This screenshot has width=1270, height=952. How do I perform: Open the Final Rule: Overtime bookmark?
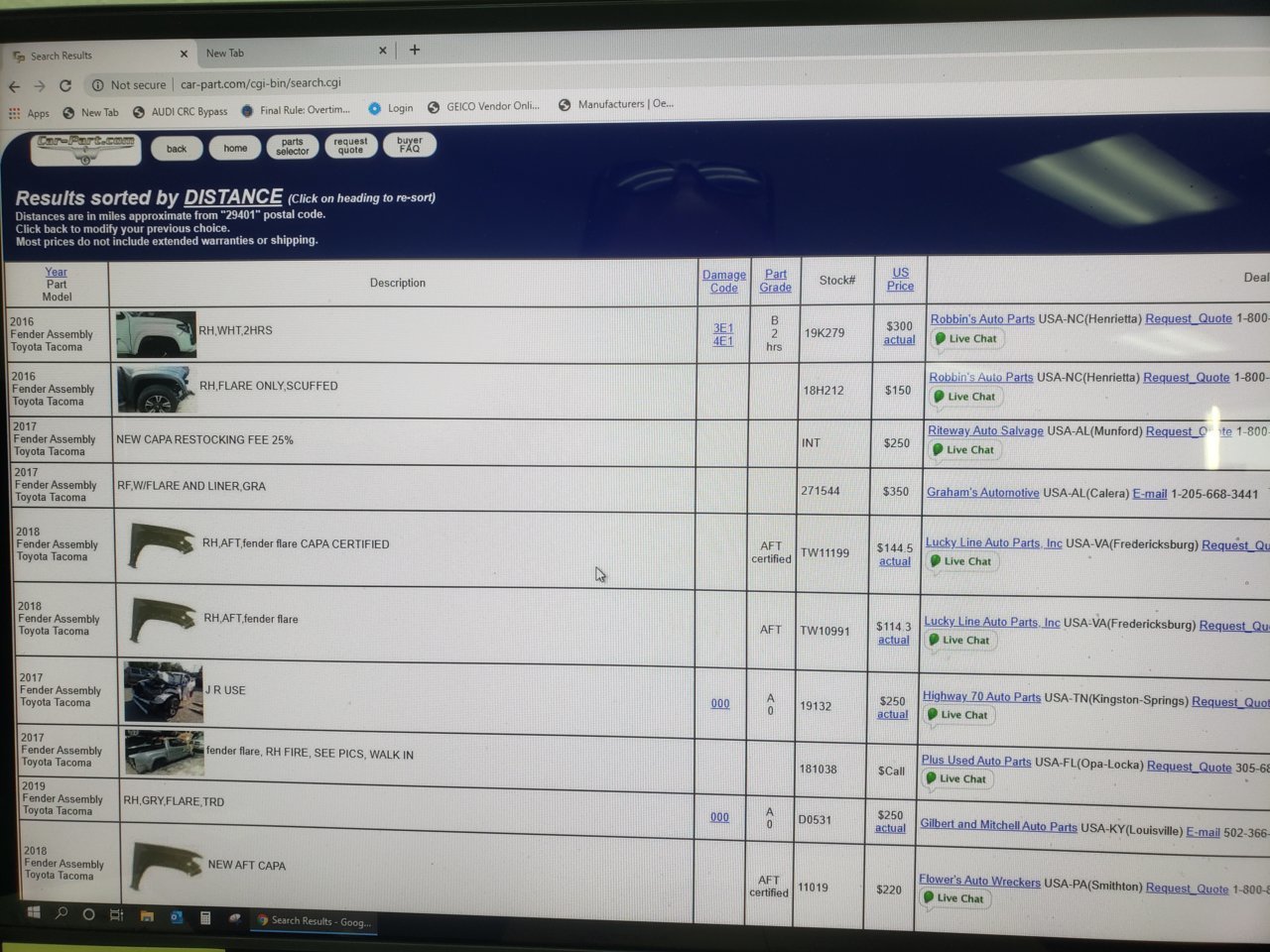click(296, 110)
